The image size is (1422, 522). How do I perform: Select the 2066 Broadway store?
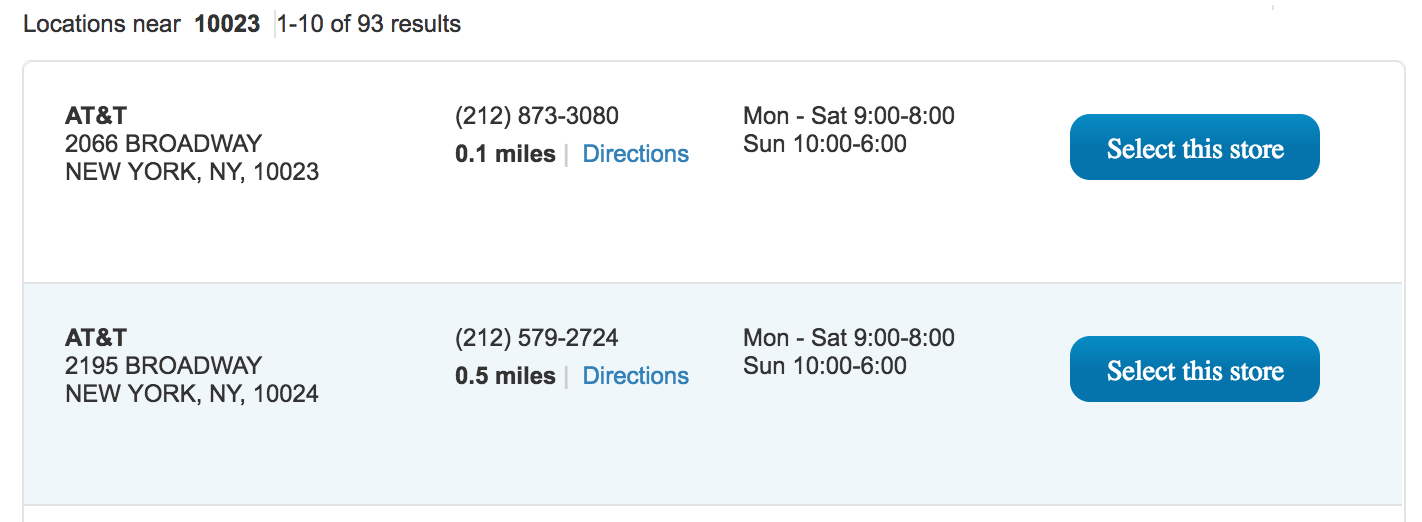point(1194,148)
